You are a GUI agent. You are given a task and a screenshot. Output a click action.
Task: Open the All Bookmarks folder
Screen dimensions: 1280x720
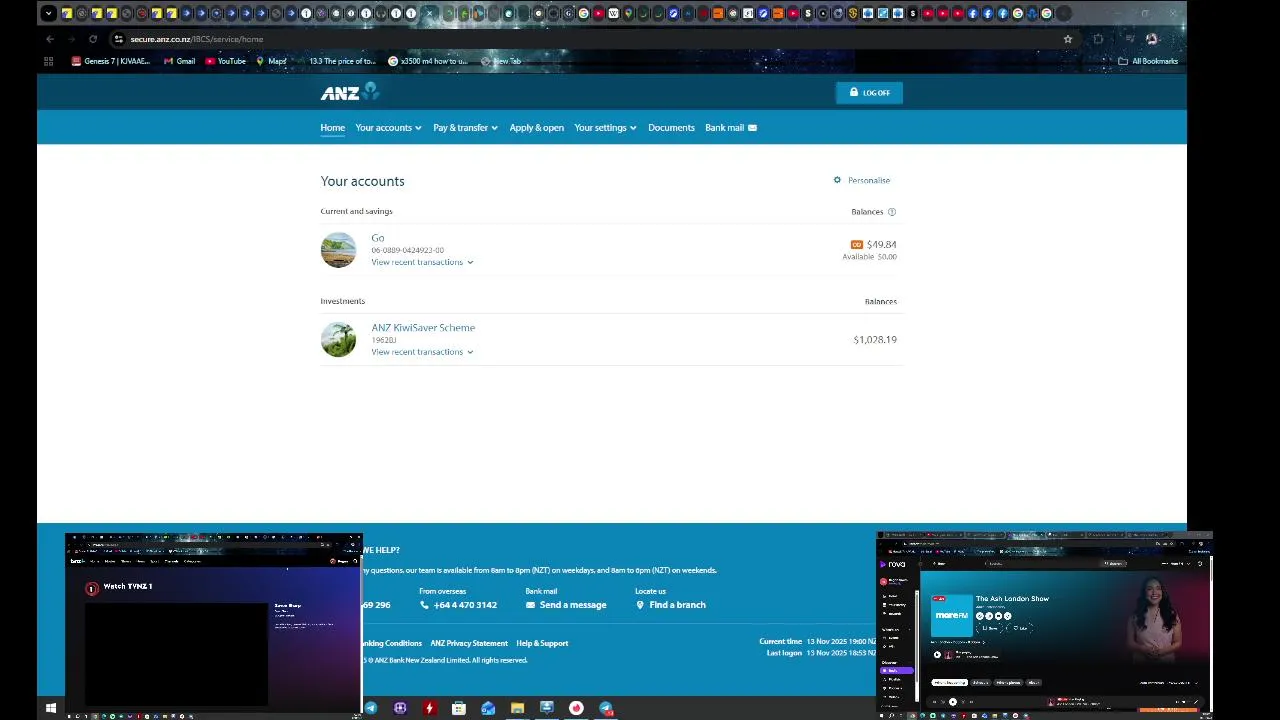[1148, 61]
